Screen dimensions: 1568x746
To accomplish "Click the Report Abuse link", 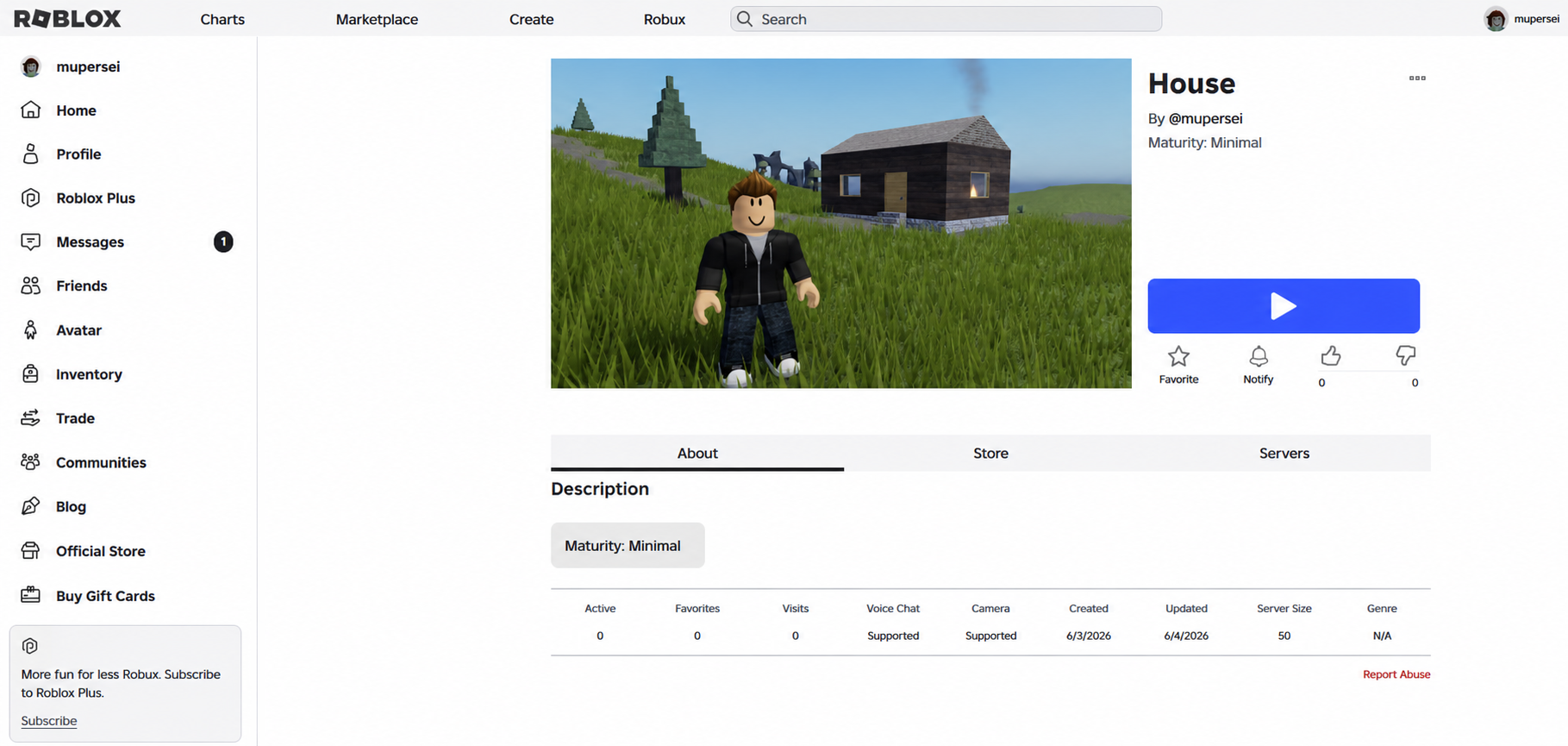I will tap(1396, 674).
